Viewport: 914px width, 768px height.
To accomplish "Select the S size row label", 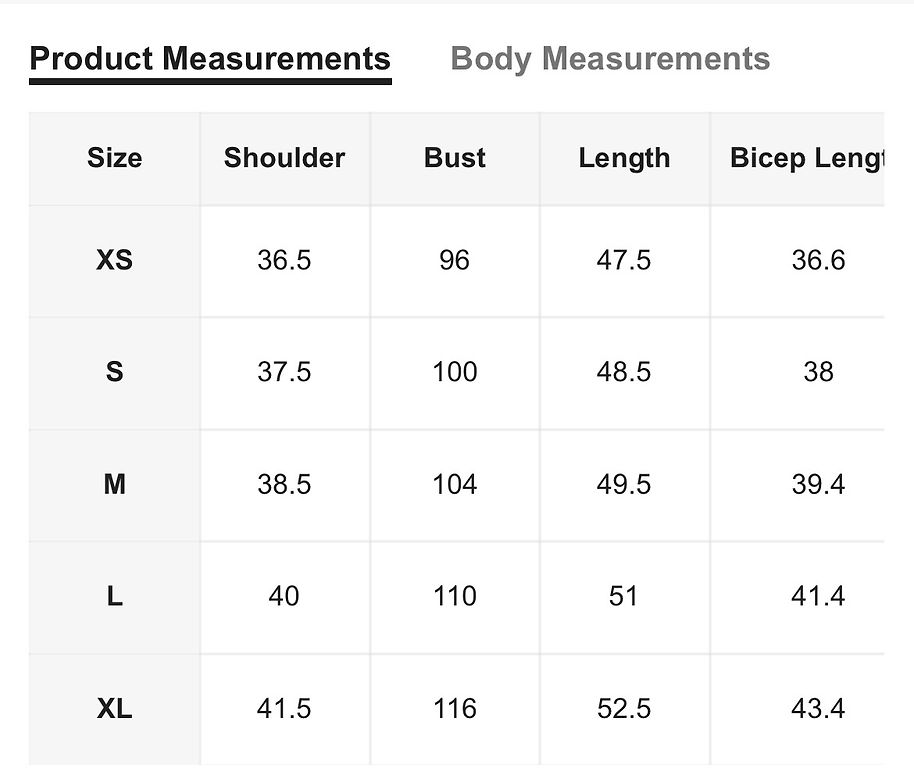I will coord(114,372).
